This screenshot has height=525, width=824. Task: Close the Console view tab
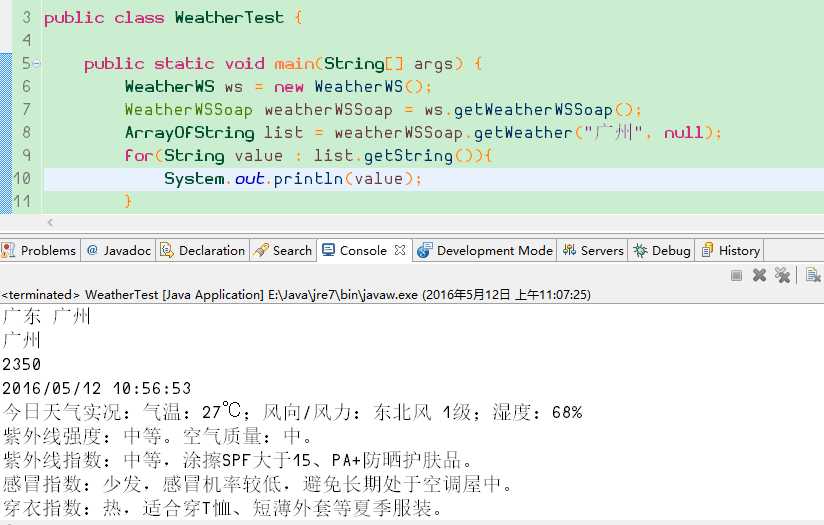[400, 250]
